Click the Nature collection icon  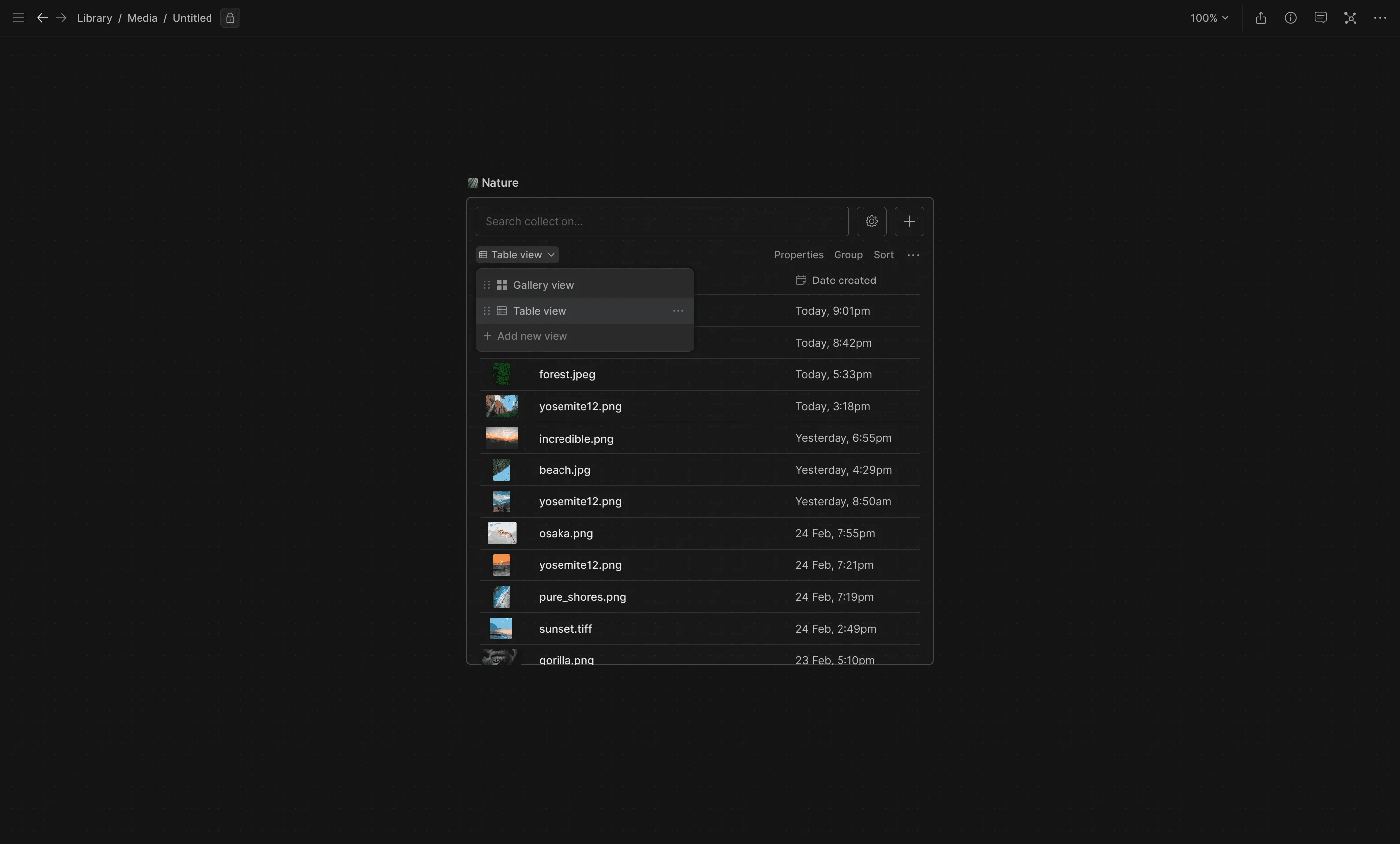tap(472, 182)
